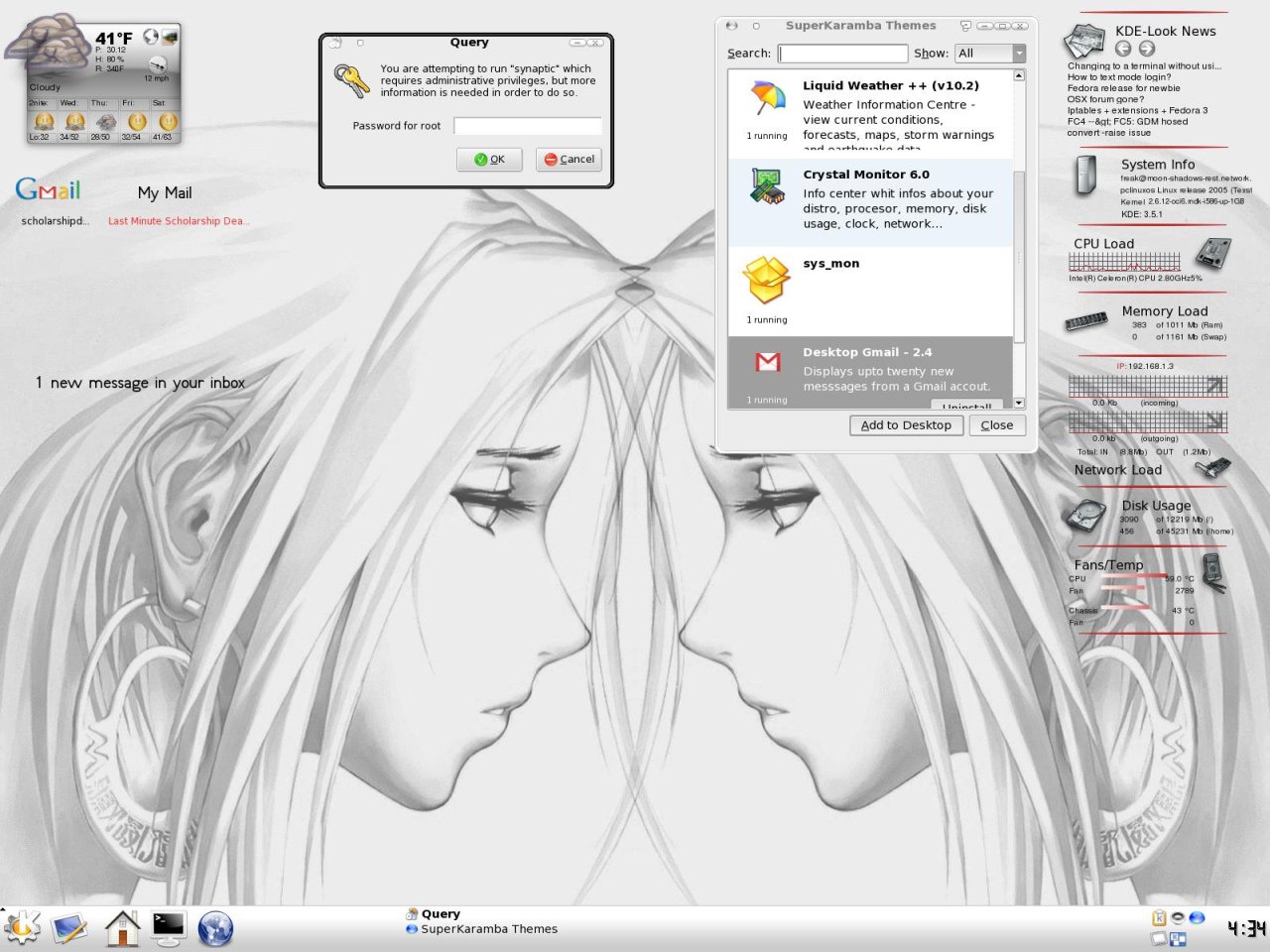The image size is (1270, 952).
Task: Go to next KDE-Look news page
Action: point(1147,49)
